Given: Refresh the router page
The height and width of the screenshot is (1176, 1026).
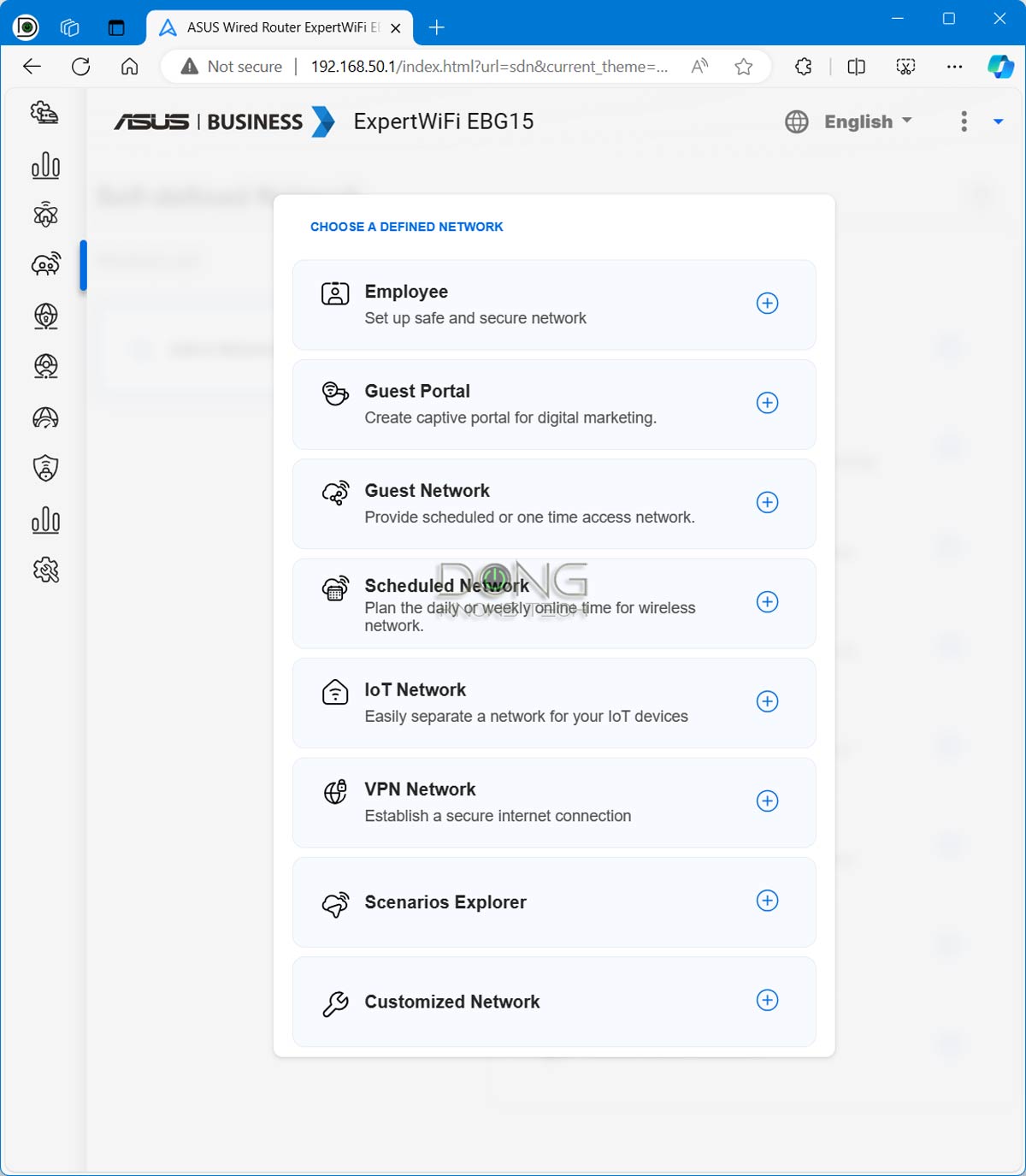Looking at the screenshot, I should pos(80,67).
